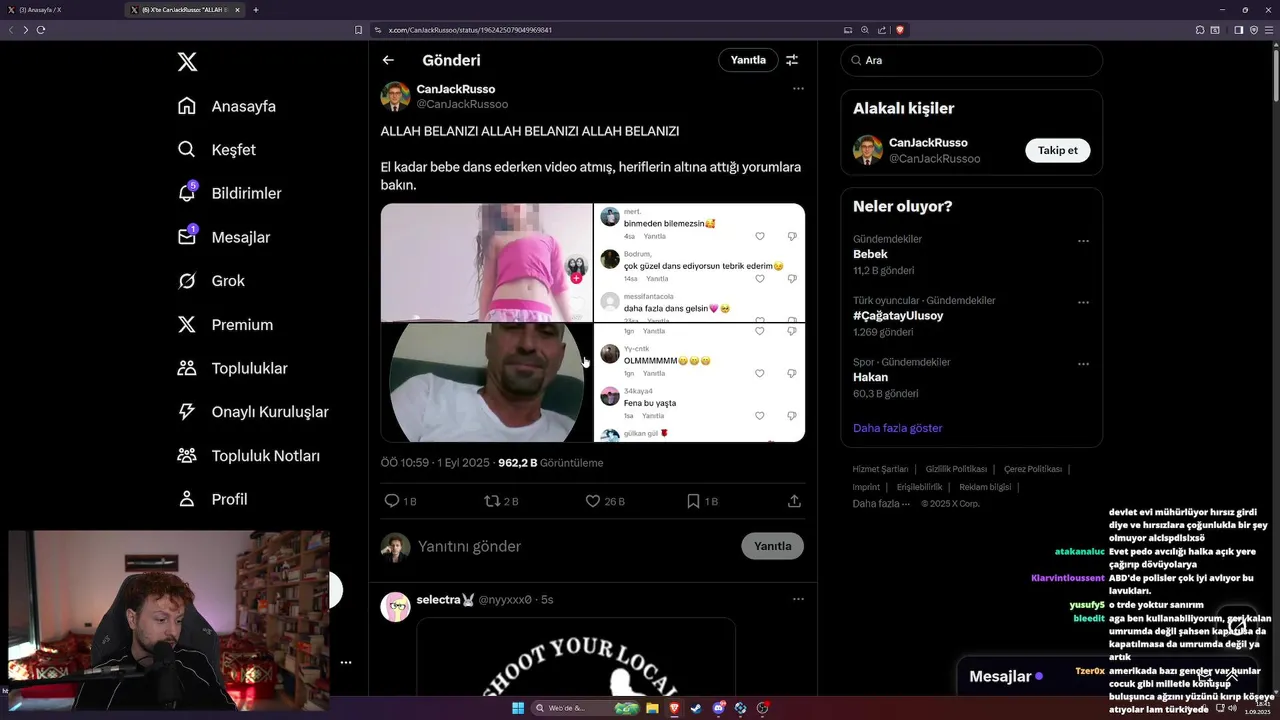Open Discord from the taskbar
Screen dimensions: 1280x720
tap(719, 708)
